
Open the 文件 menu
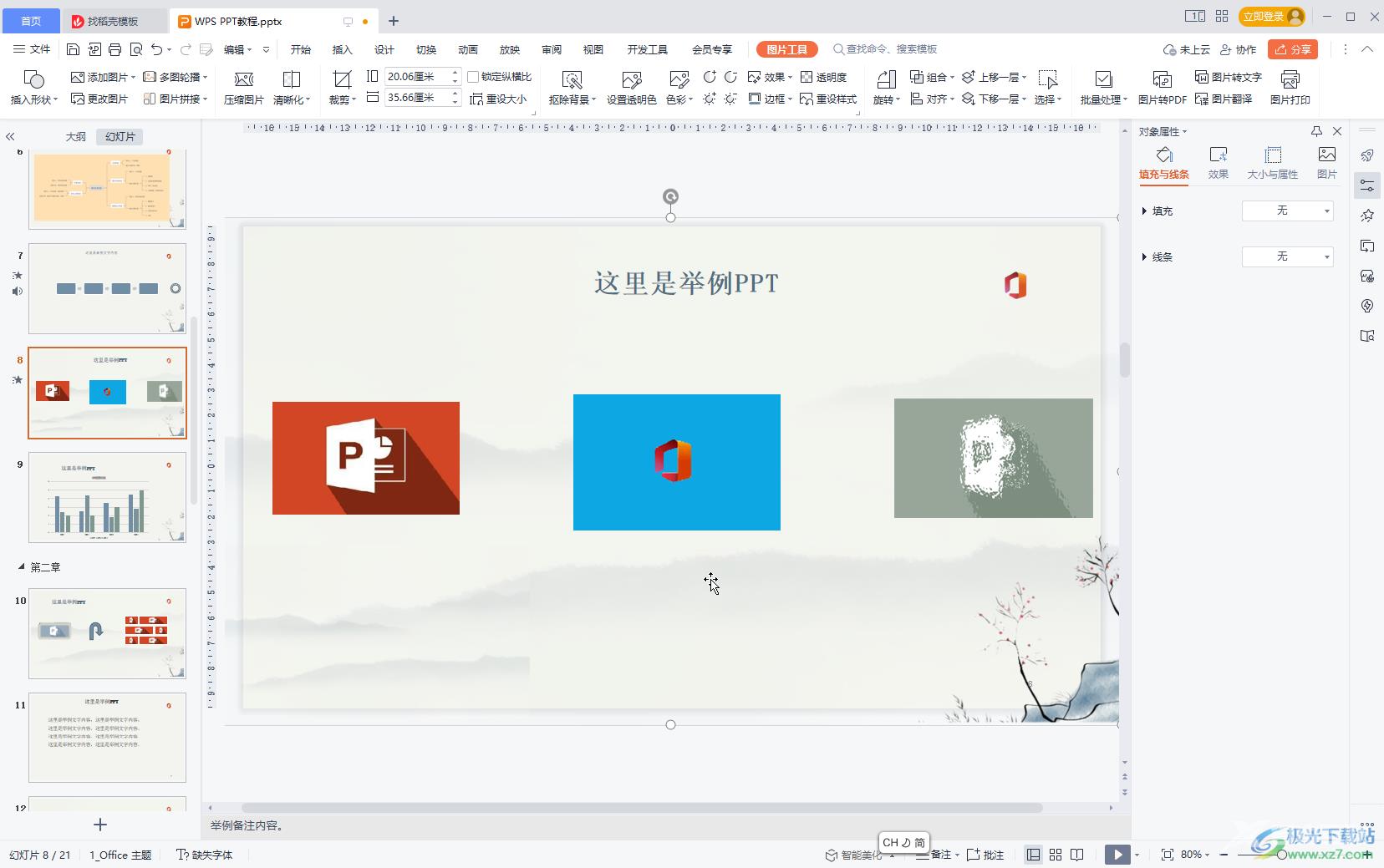tap(32, 49)
